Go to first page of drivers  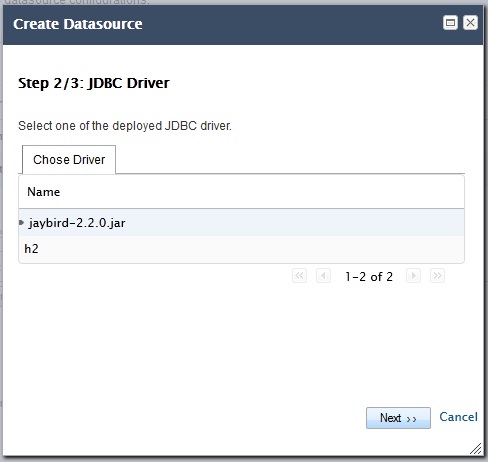tap(299, 276)
